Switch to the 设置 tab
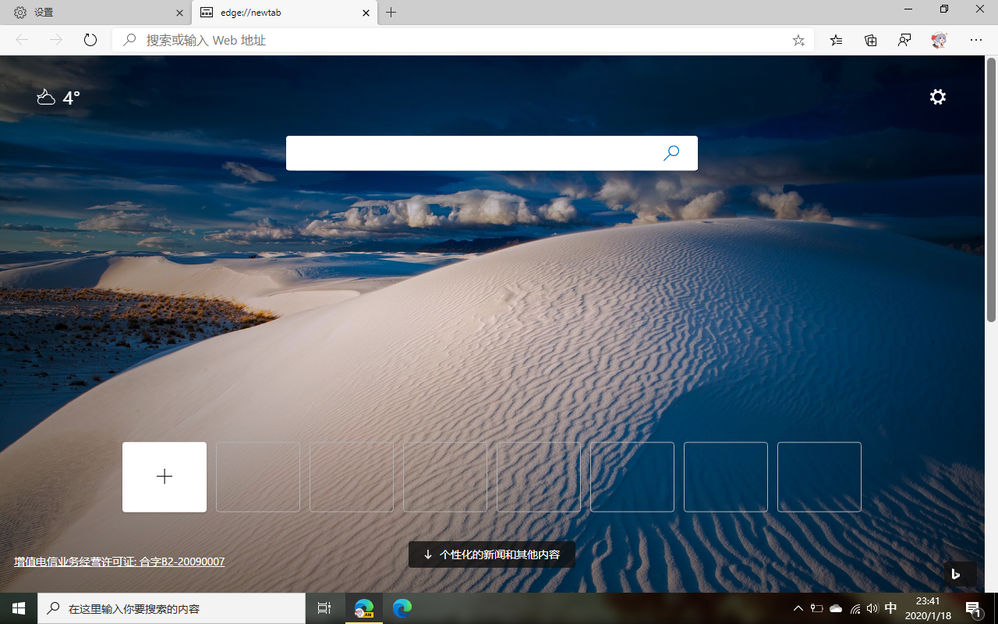The height and width of the screenshot is (624, 998). tap(95, 13)
